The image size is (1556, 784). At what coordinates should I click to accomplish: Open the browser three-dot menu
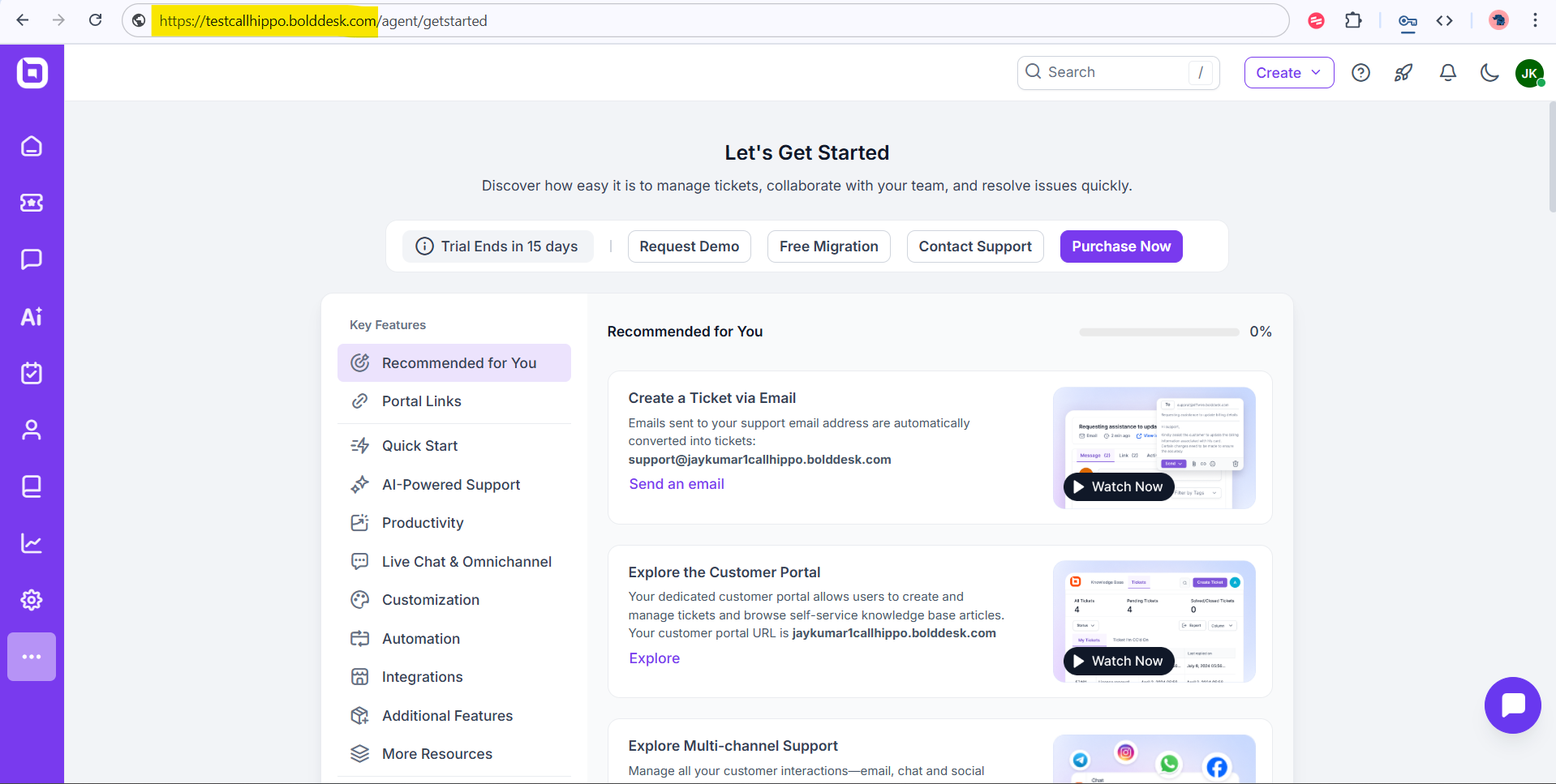coord(1535,20)
